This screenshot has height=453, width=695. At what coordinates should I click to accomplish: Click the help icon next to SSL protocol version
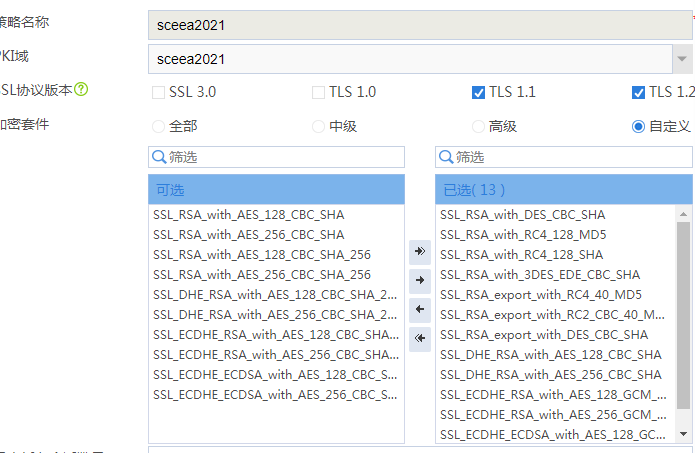[81, 90]
